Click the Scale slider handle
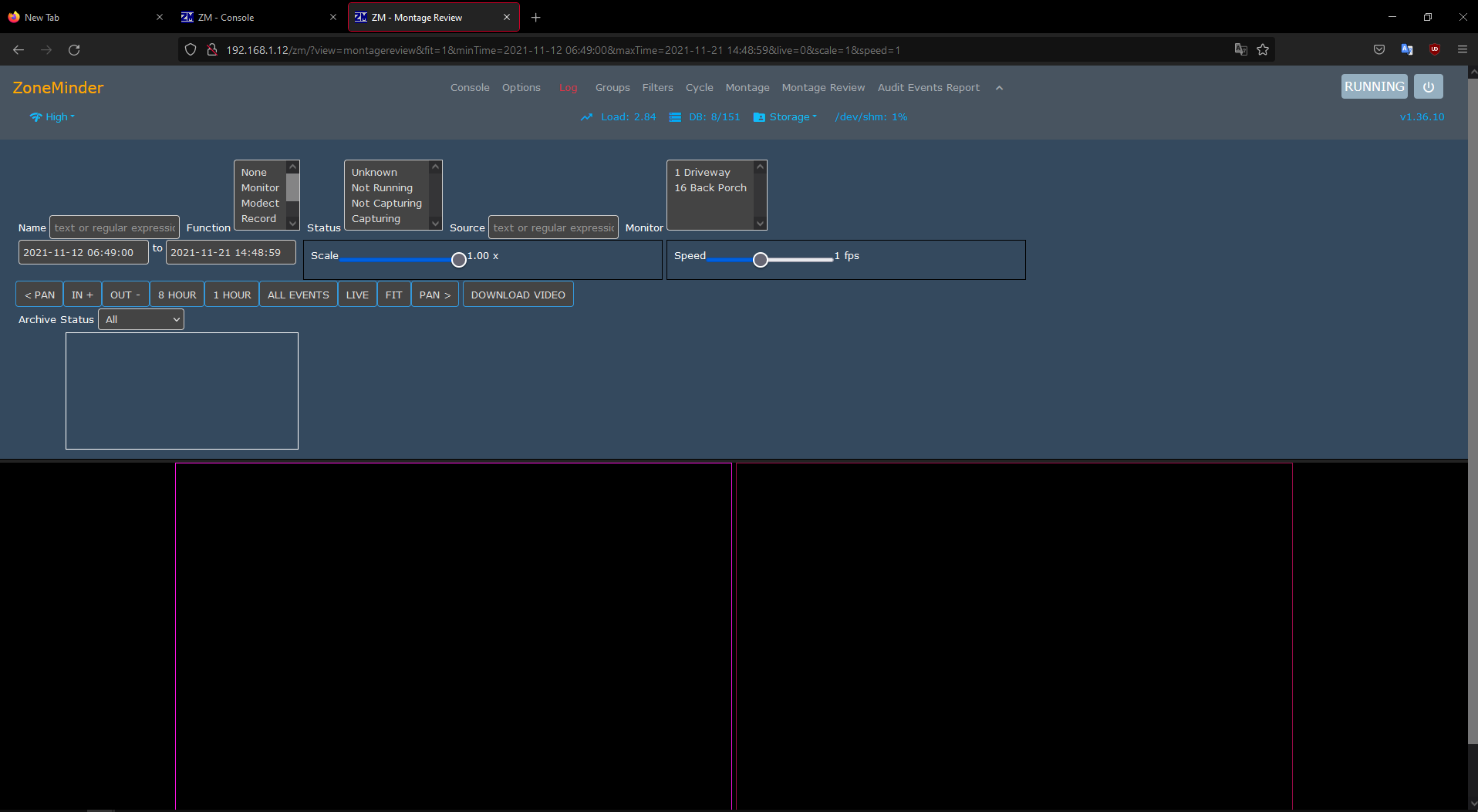This screenshot has height=812, width=1478. point(459,260)
